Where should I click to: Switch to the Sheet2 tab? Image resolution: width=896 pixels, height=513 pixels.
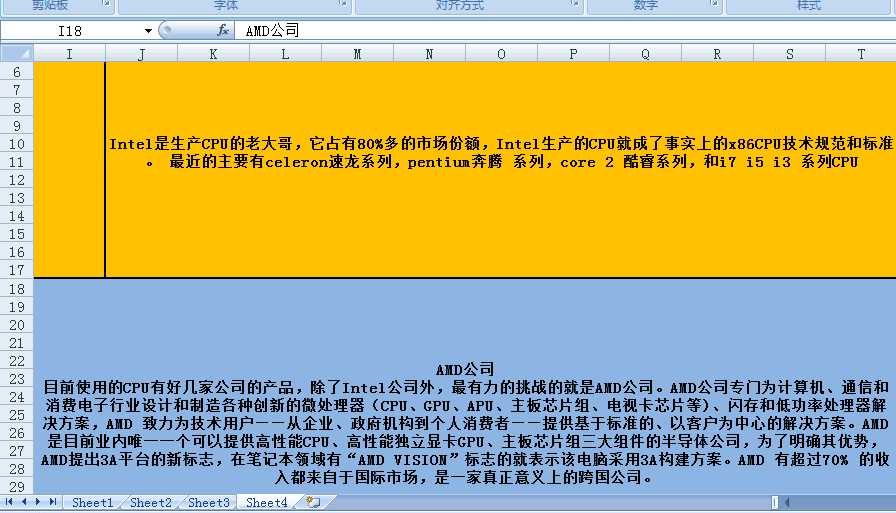pos(151,502)
